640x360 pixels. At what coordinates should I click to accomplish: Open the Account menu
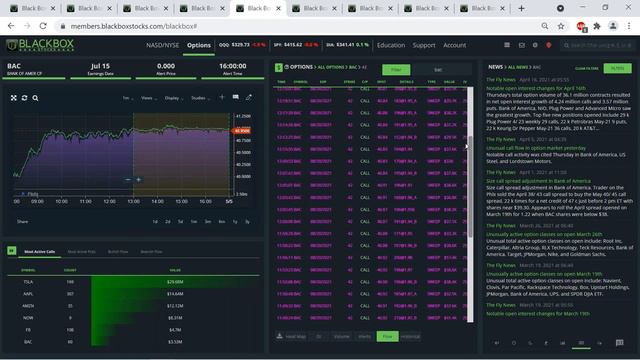(455, 45)
